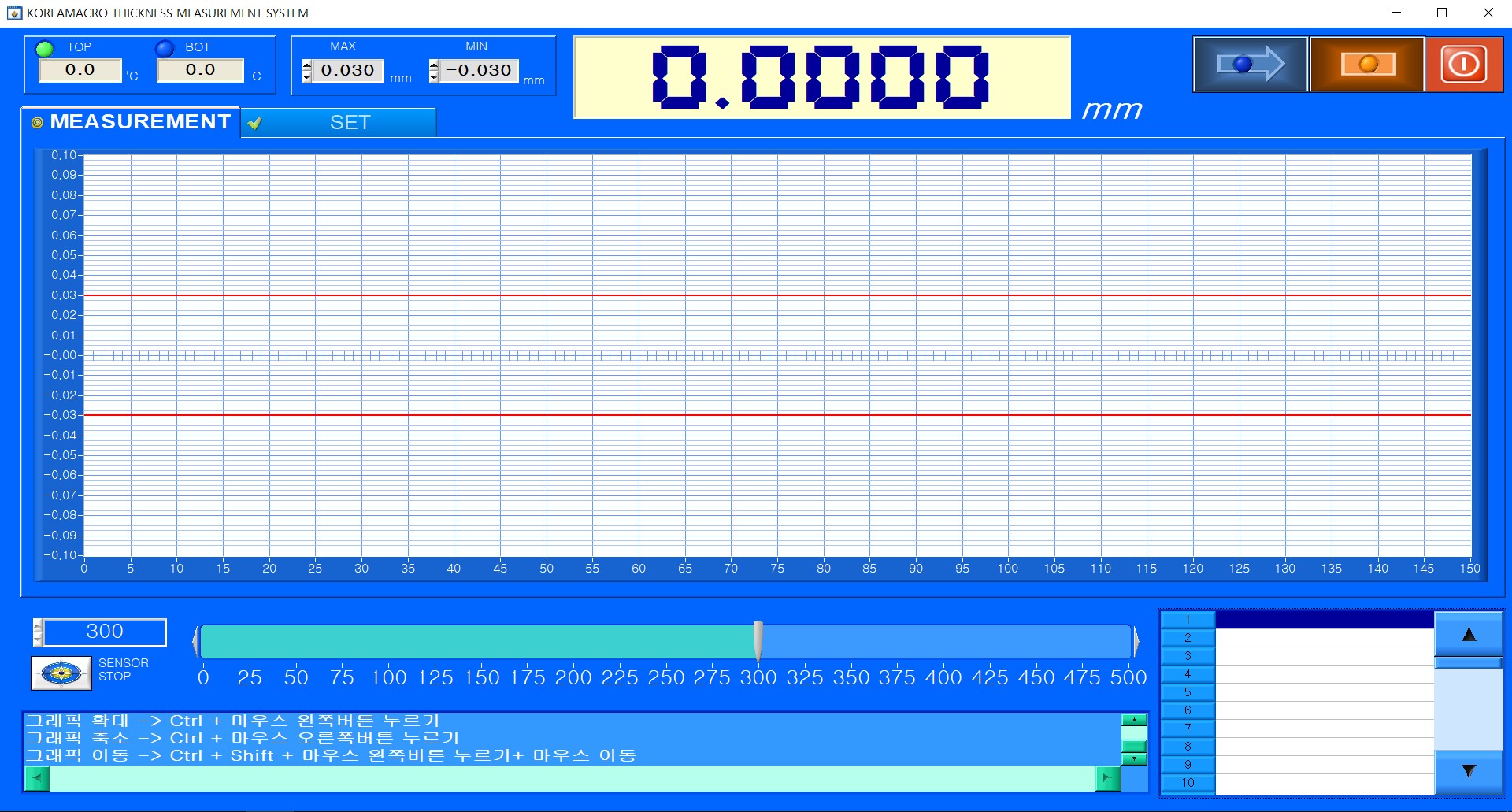Select row 3 in the results list

pyautogui.click(x=1297, y=656)
